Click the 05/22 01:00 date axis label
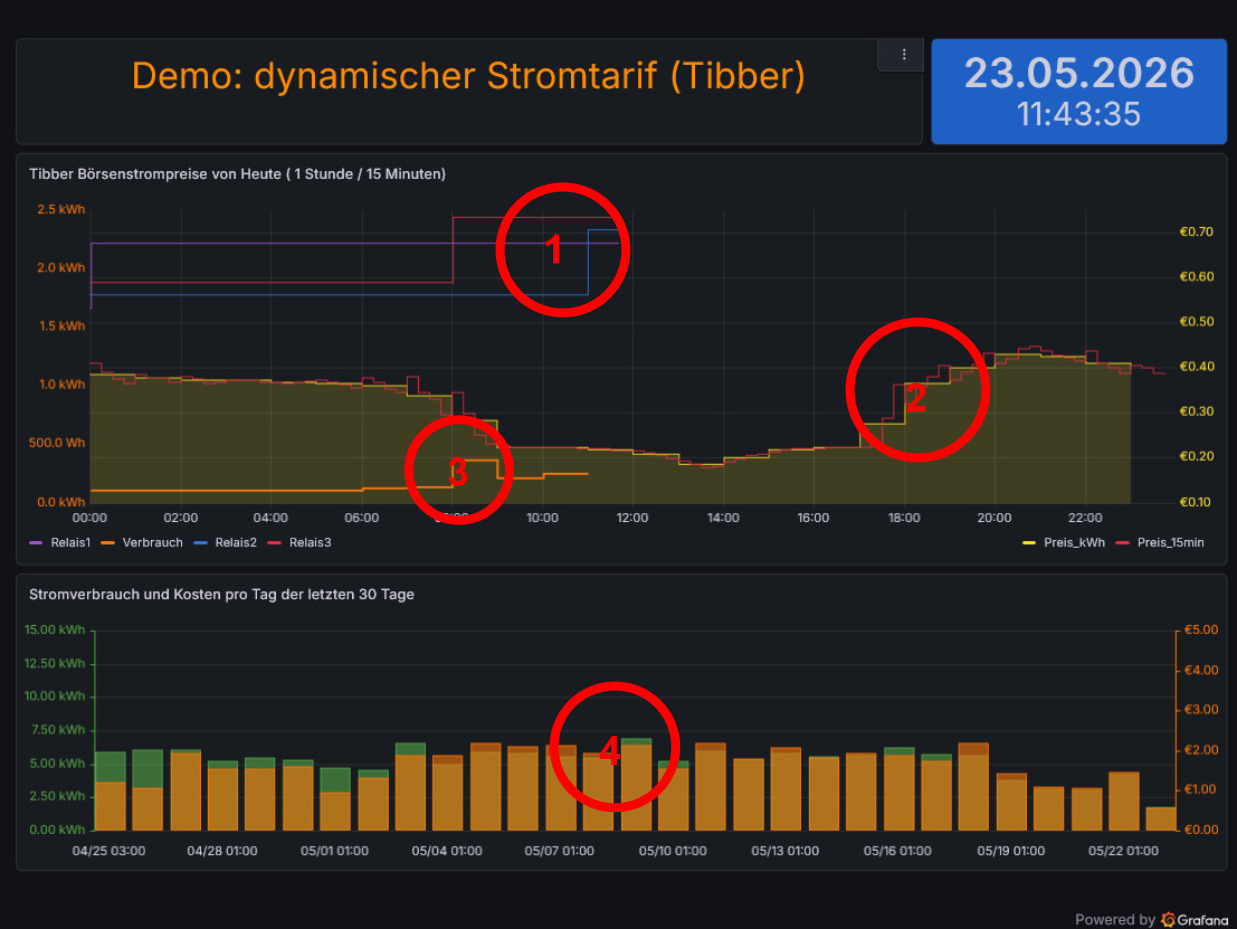1237x929 pixels. [1123, 851]
